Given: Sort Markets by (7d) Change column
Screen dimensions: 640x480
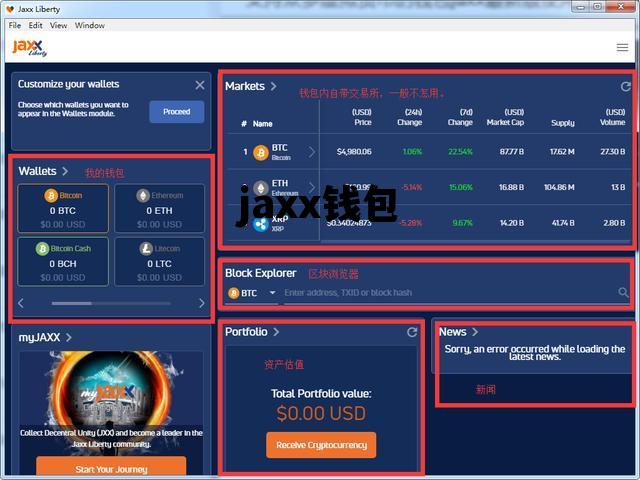Looking at the screenshot, I should pyautogui.click(x=460, y=117).
